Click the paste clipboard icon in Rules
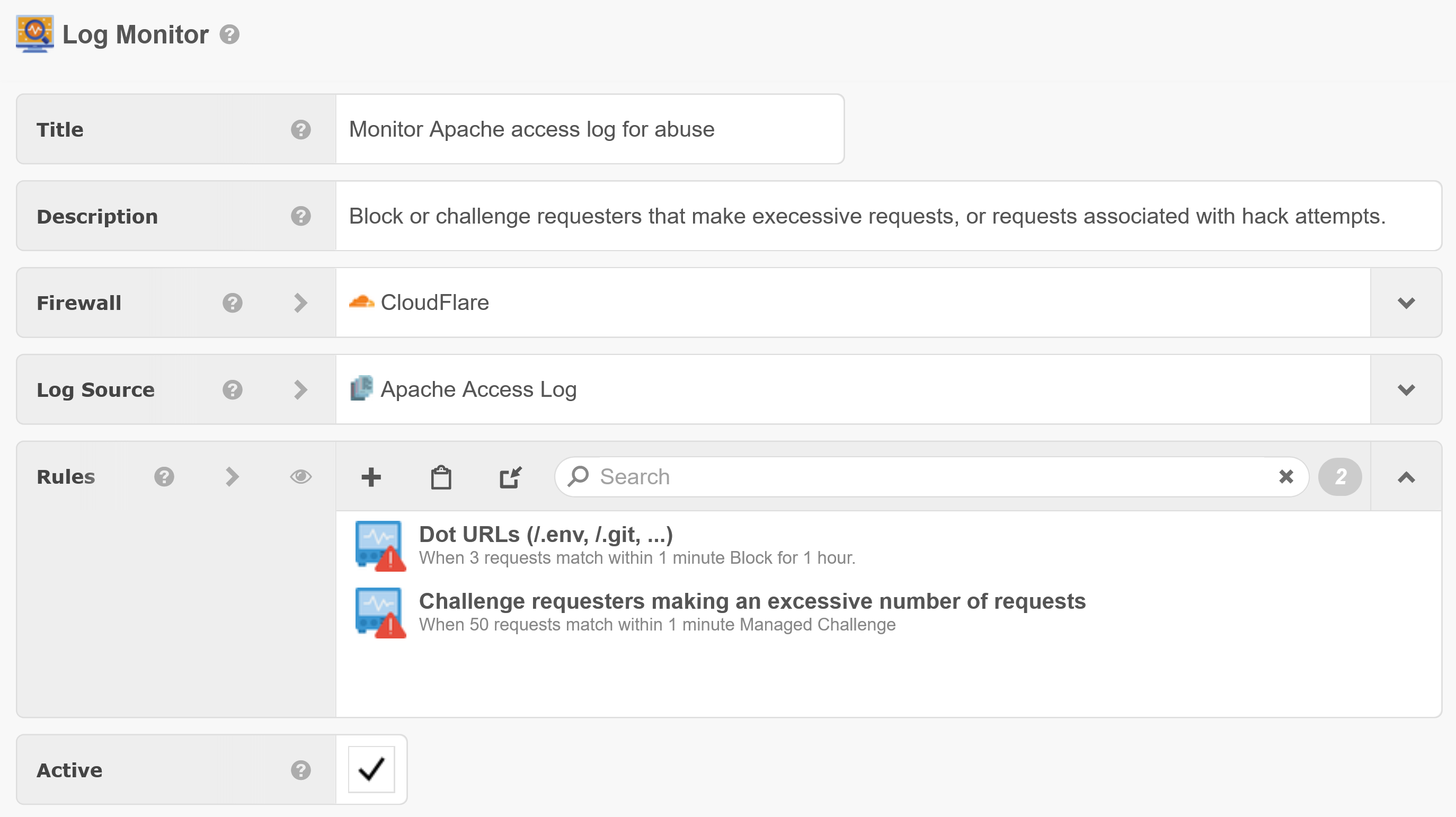The image size is (1456, 817). pos(441,477)
